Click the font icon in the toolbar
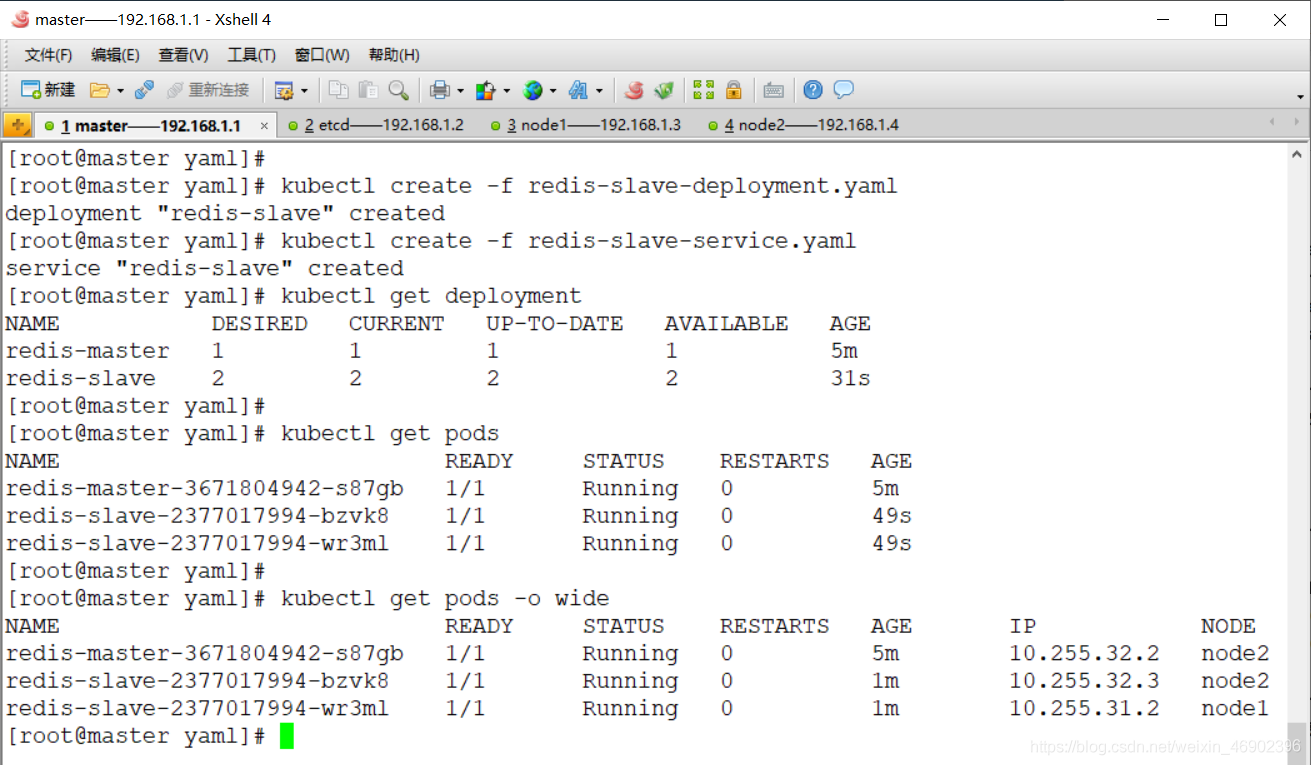The width and height of the screenshot is (1311, 765). tap(578, 90)
